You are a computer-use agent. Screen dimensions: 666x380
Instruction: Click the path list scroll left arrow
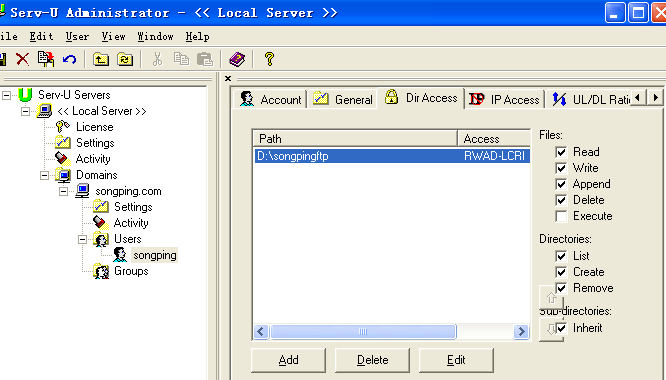(x=261, y=331)
